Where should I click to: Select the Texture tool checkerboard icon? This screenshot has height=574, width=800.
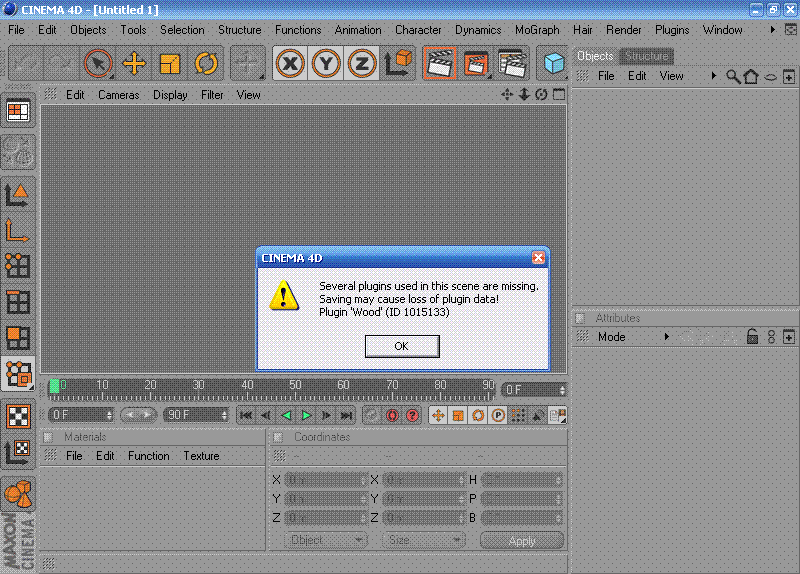point(18,416)
